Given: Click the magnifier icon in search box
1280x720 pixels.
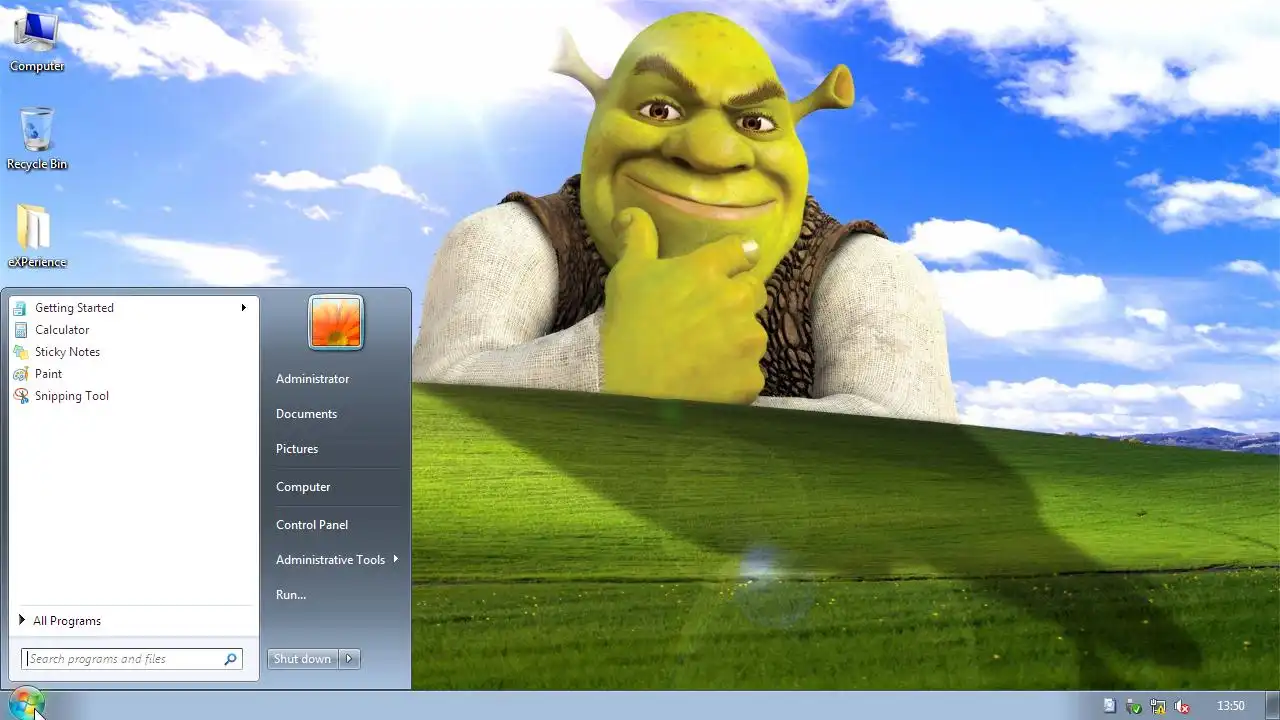Looking at the screenshot, I should coord(230,659).
